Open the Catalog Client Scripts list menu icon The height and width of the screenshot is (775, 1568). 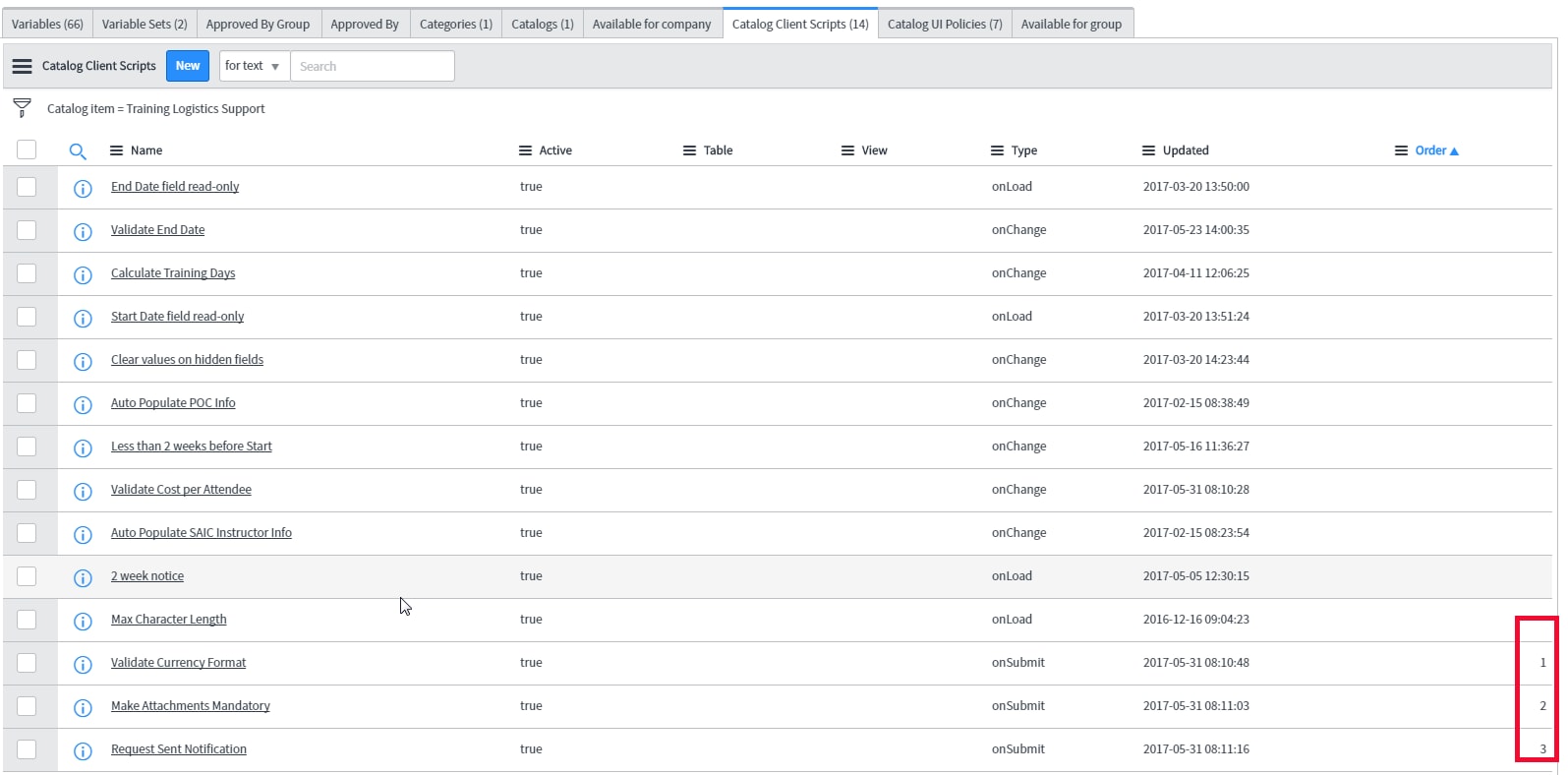22,66
